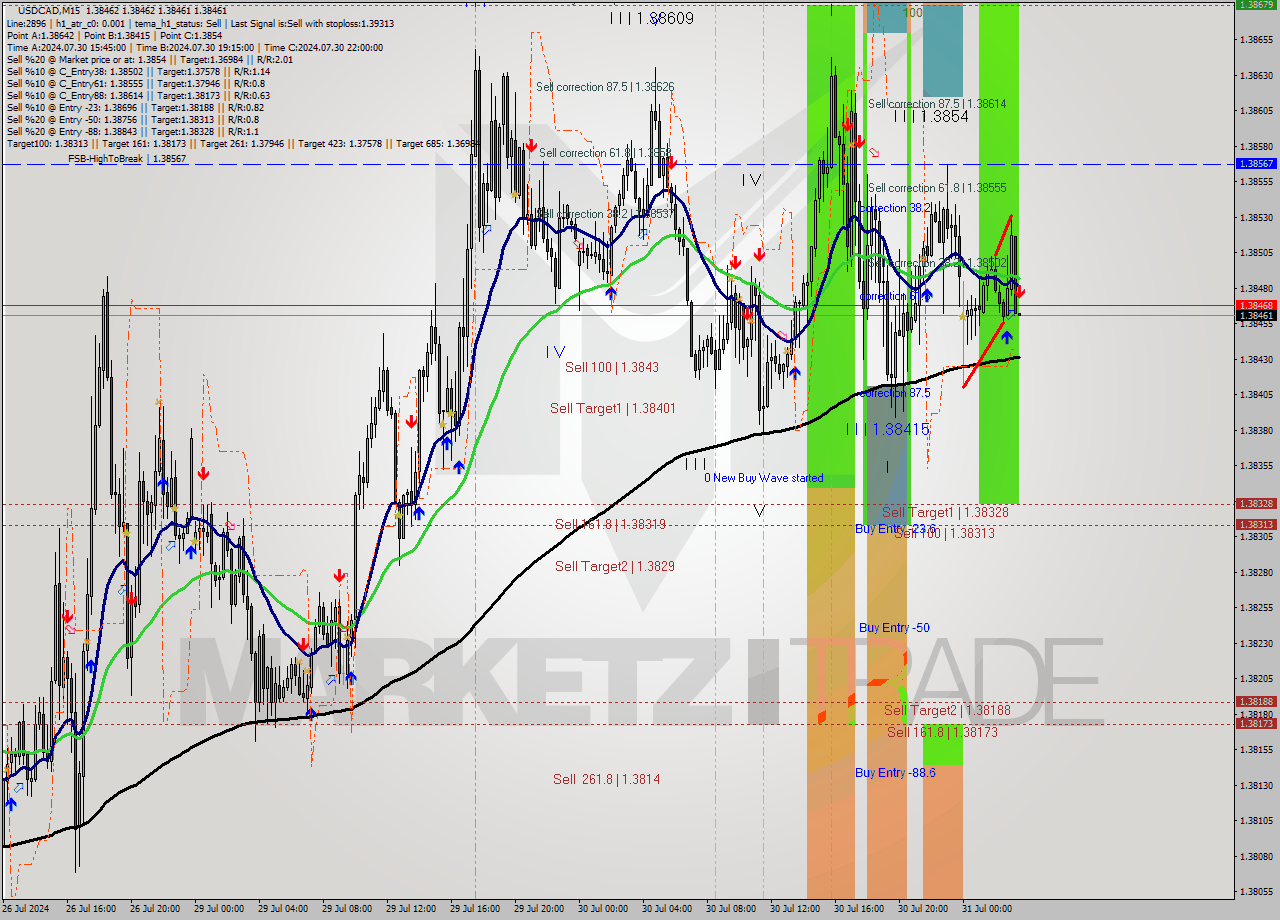Click the 'I I I 1.38415' wave label
This screenshot has width=1280, height=920.
(888, 429)
